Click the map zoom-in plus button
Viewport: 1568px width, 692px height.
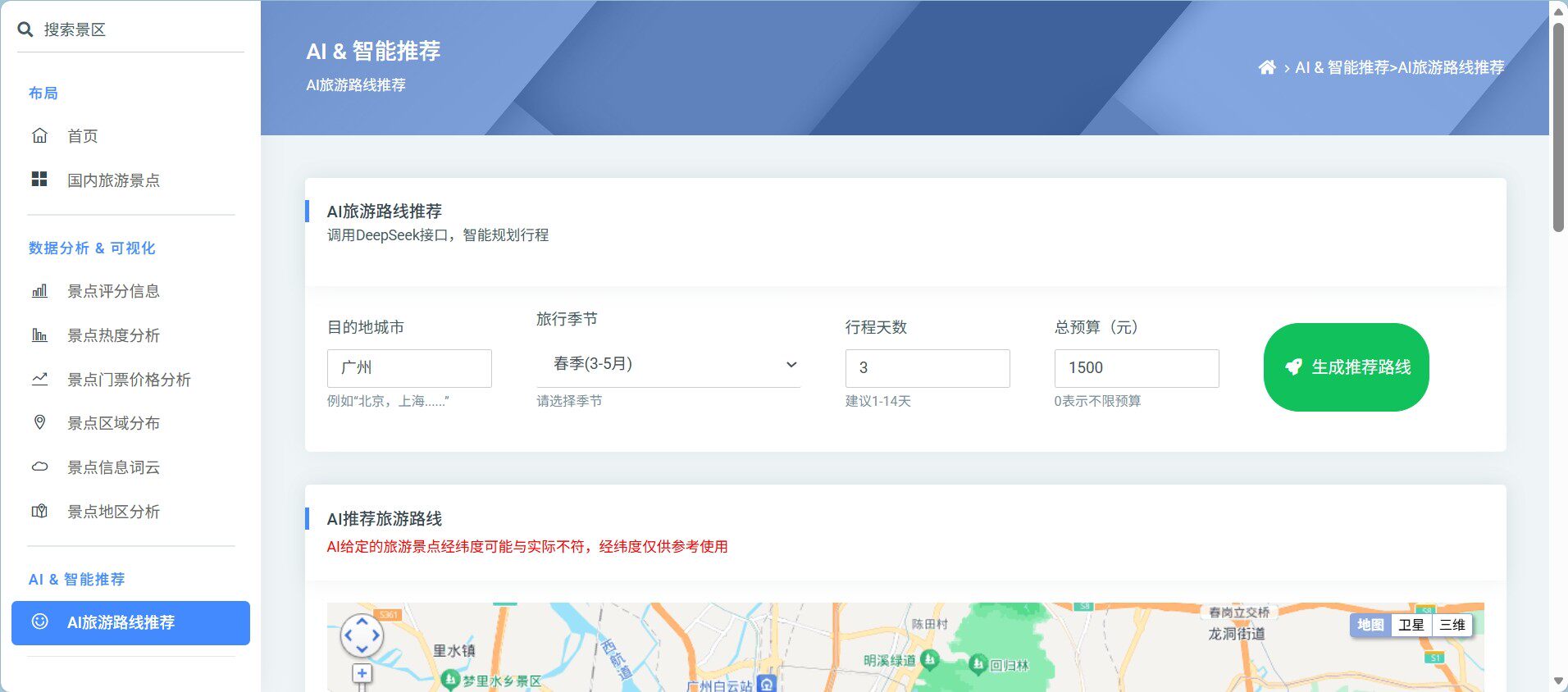point(362,674)
